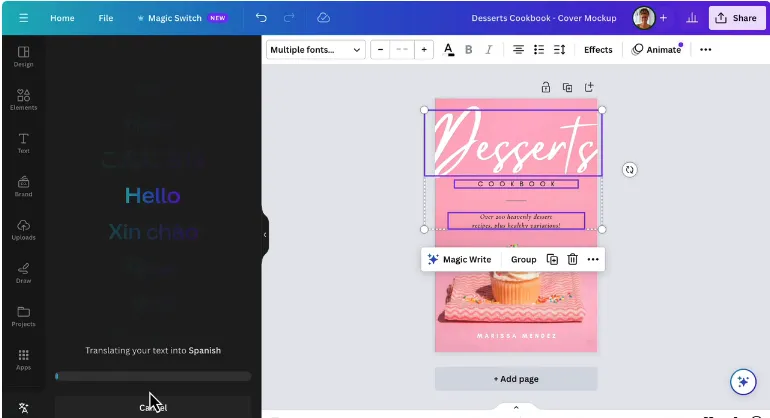This screenshot has width=770, height=418.
Task: Select the cupcake image on cover
Action: 515,287
